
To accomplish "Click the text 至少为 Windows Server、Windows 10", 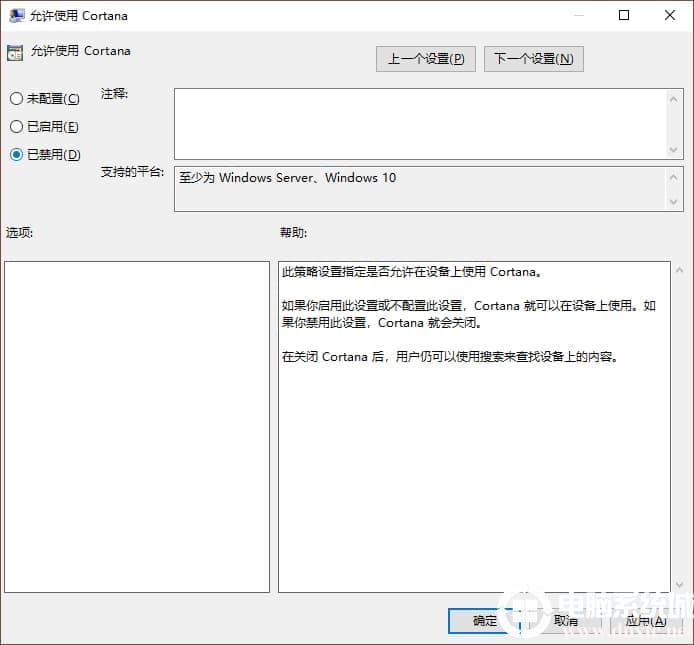I will [x=287, y=178].
